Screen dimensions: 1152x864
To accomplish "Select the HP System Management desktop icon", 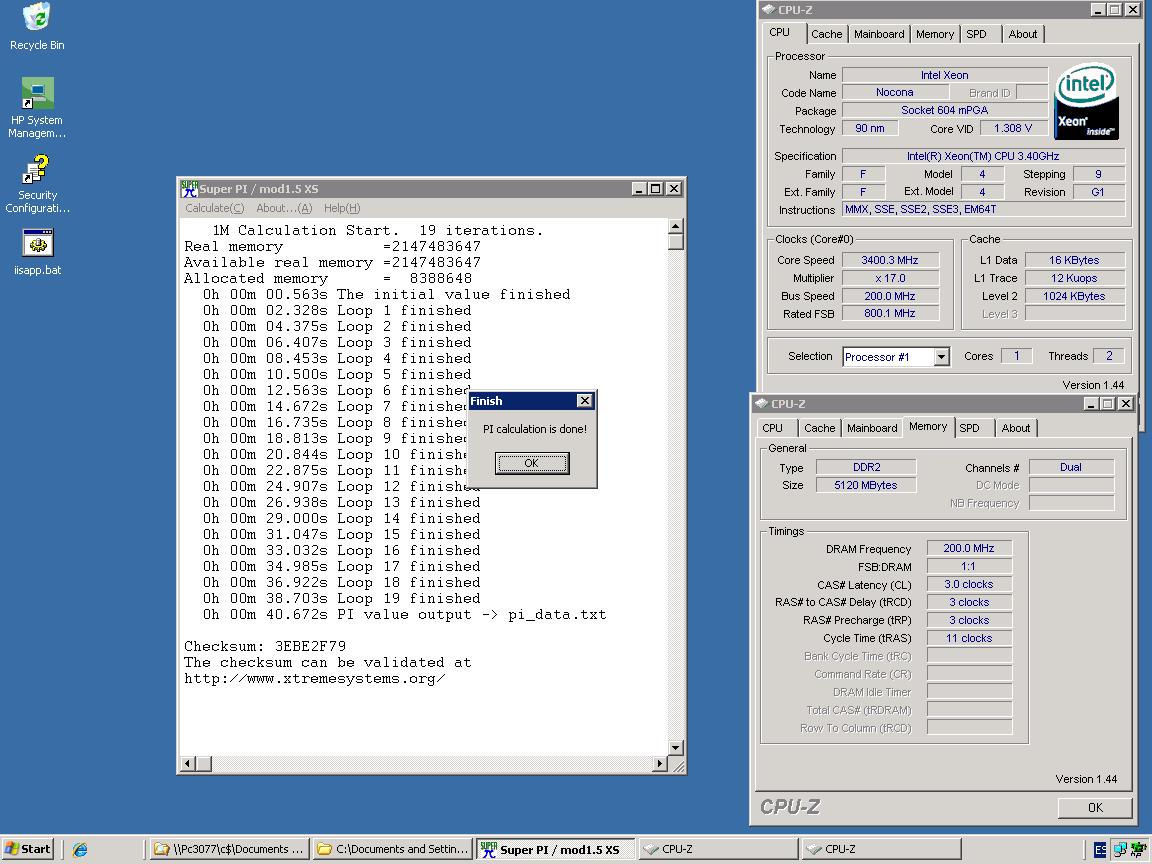I will tap(37, 107).
